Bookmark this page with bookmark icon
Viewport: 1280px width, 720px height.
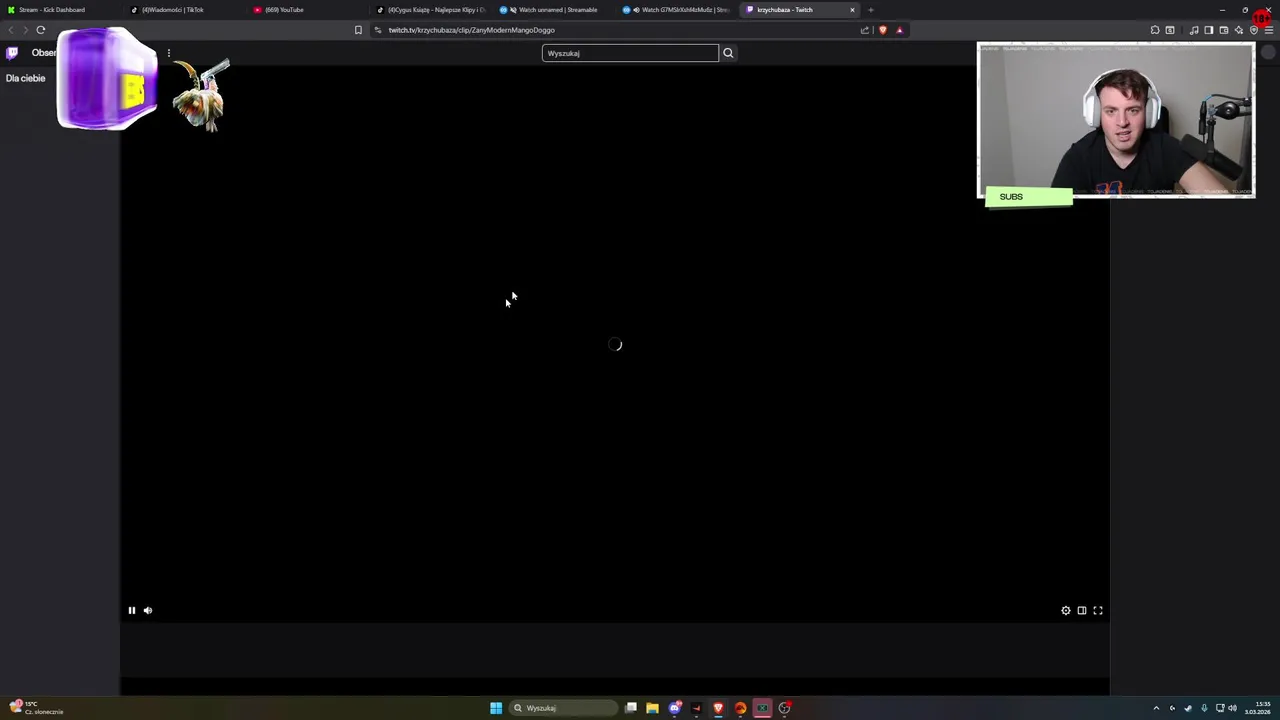[x=358, y=30]
